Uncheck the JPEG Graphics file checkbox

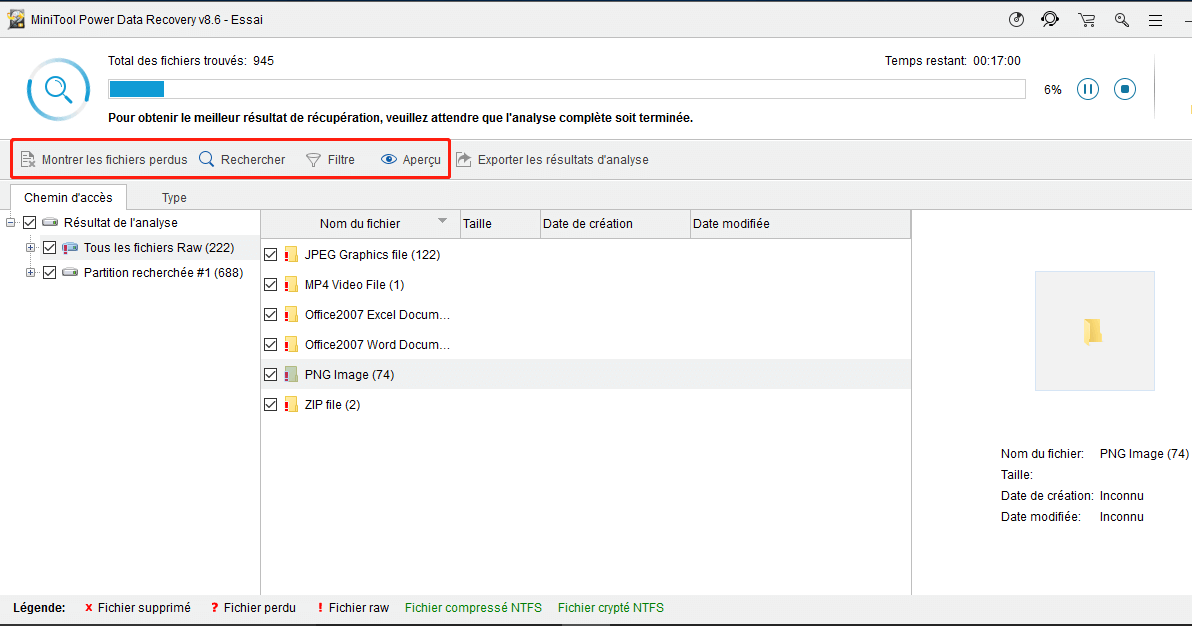(x=270, y=255)
